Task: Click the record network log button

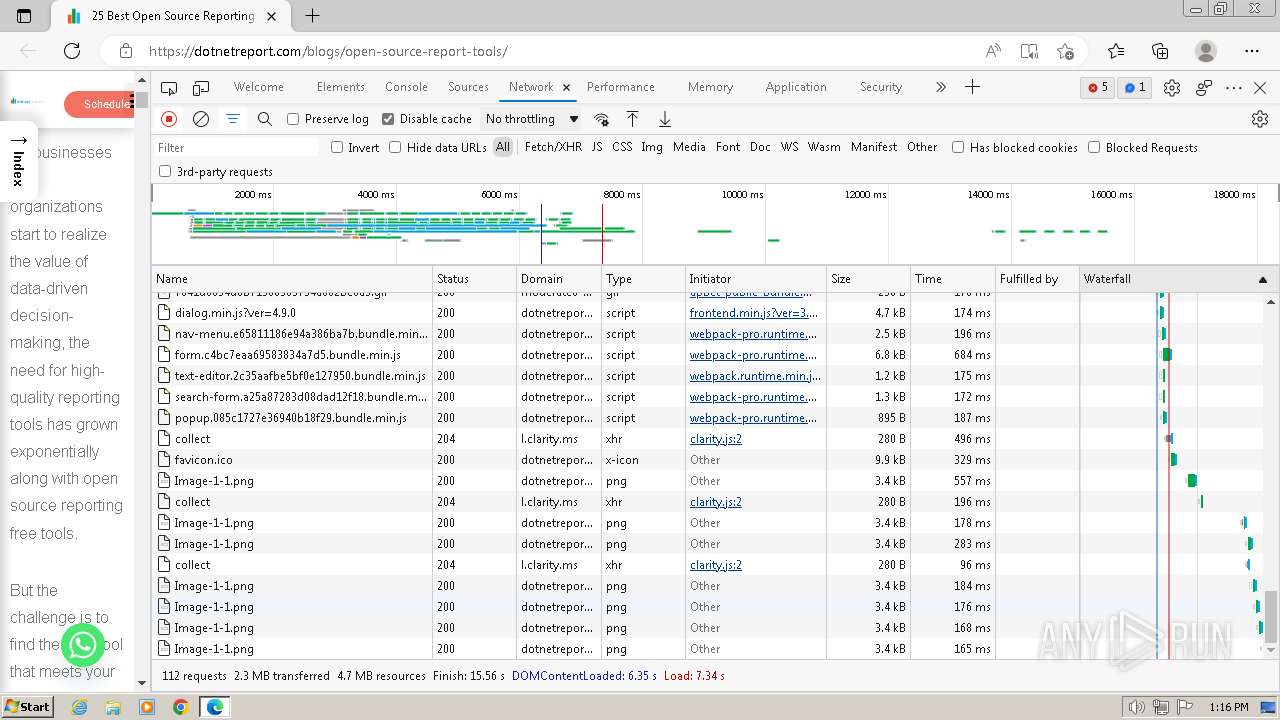Action: click(x=169, y=119)
